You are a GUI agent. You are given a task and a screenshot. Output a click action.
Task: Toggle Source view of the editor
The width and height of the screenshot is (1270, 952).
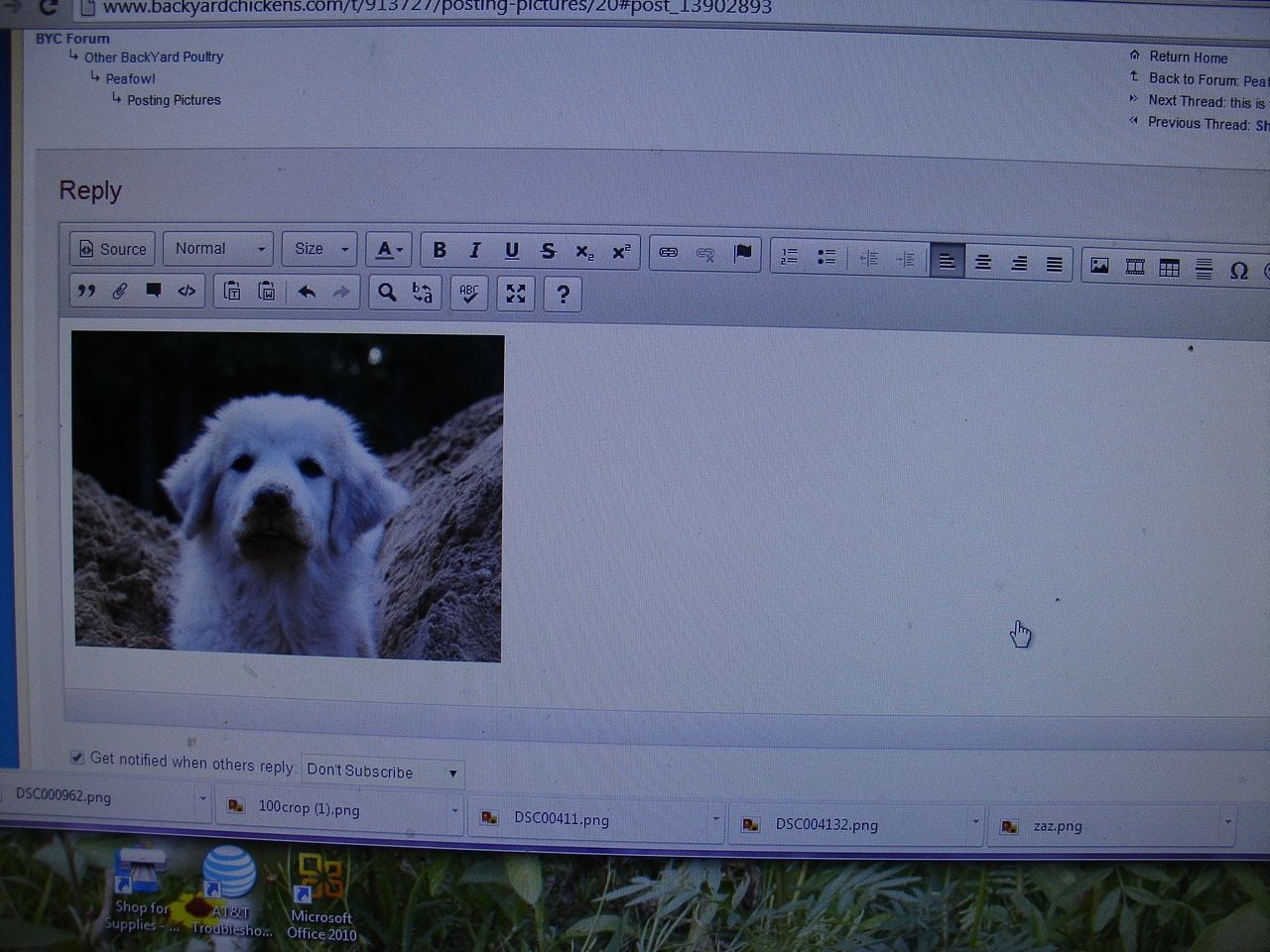tap(113, 249)
